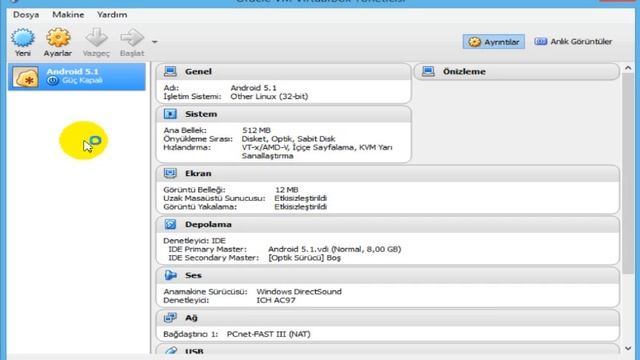The image size is (640, 360).
Task: Click the 'ICH AC97' controller value
Action: point(276,300)
